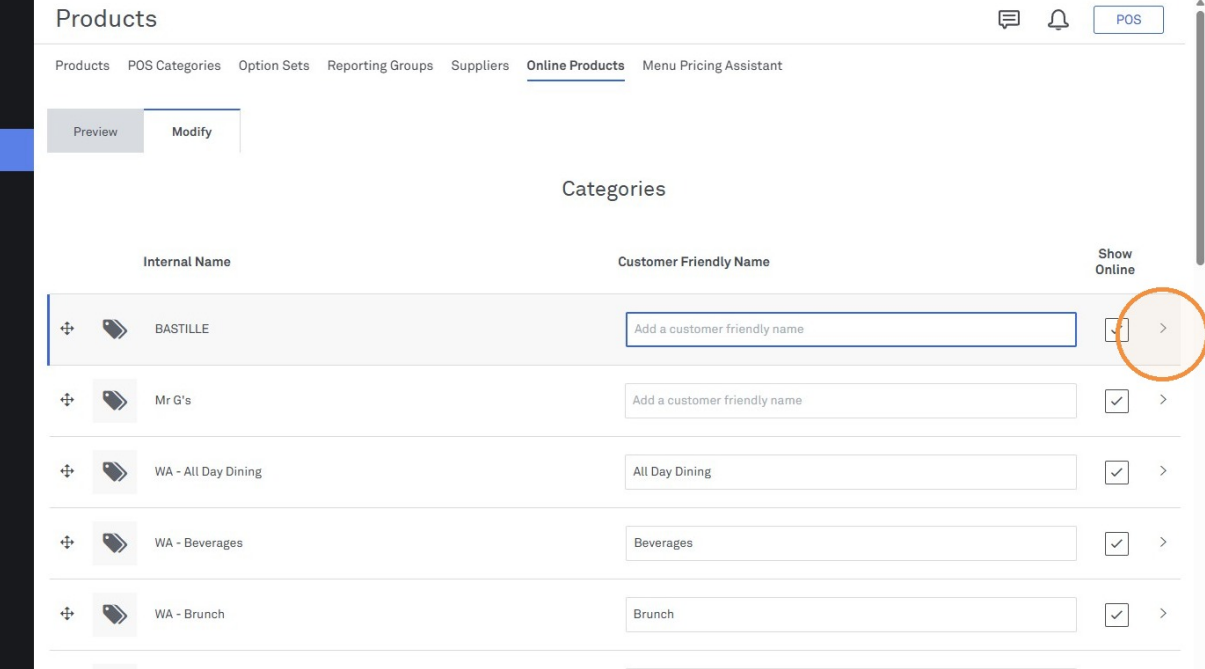Open the Reporting Groups tab

click(380, 65)
